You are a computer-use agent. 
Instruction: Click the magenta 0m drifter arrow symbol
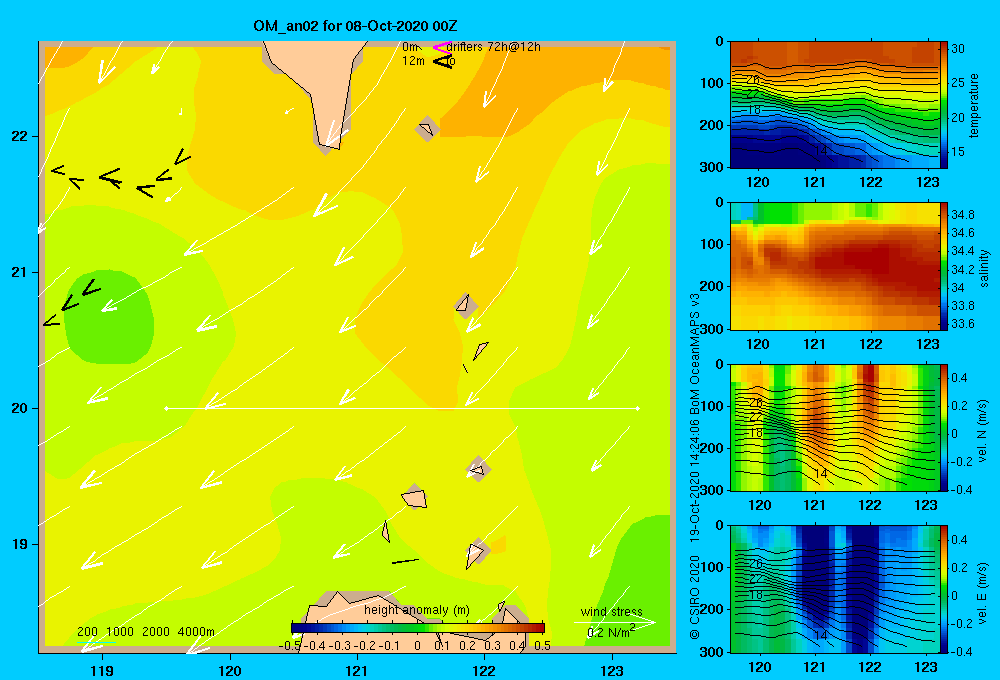click(x=442, y=47)
